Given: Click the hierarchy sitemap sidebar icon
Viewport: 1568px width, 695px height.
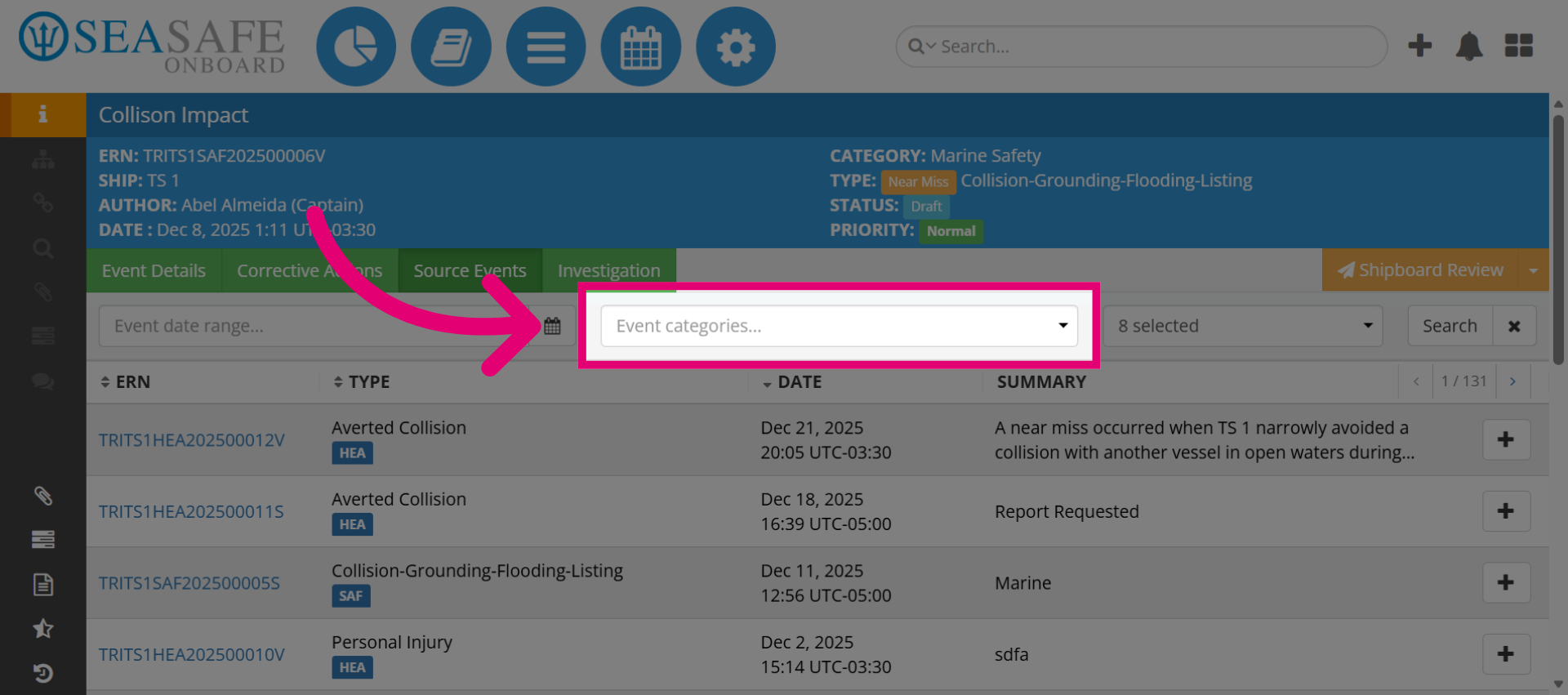Looking at the screenshot, I should pyautogui.click(x=42, y=159).
